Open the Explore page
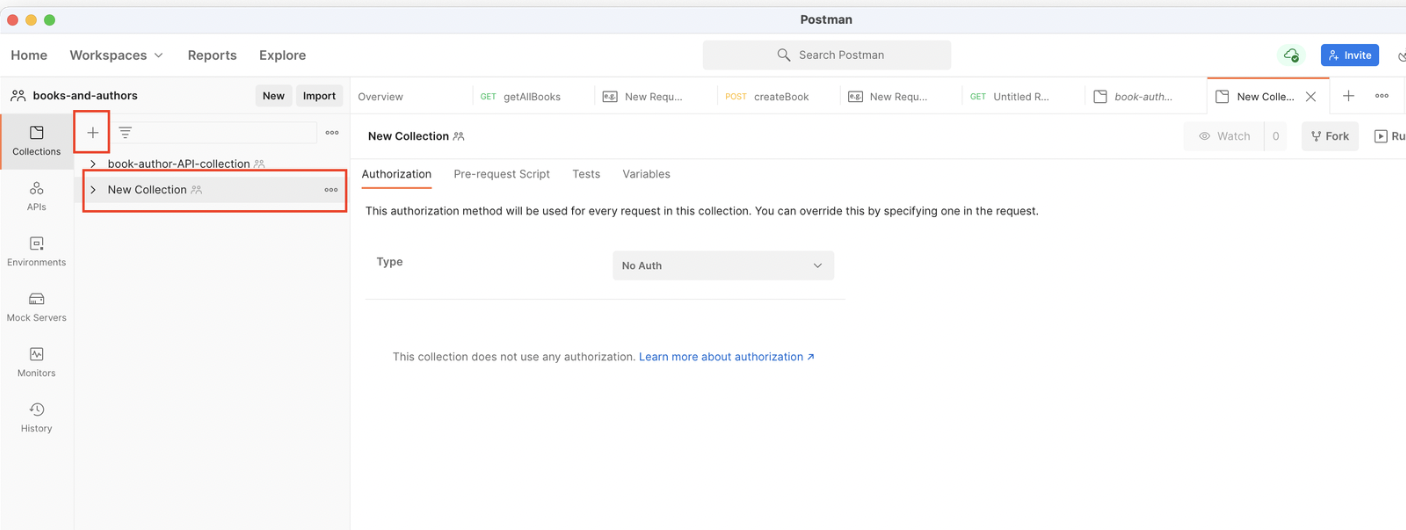Image resolution: width=1406 pixels, height=530 pixels. point(282,55)
